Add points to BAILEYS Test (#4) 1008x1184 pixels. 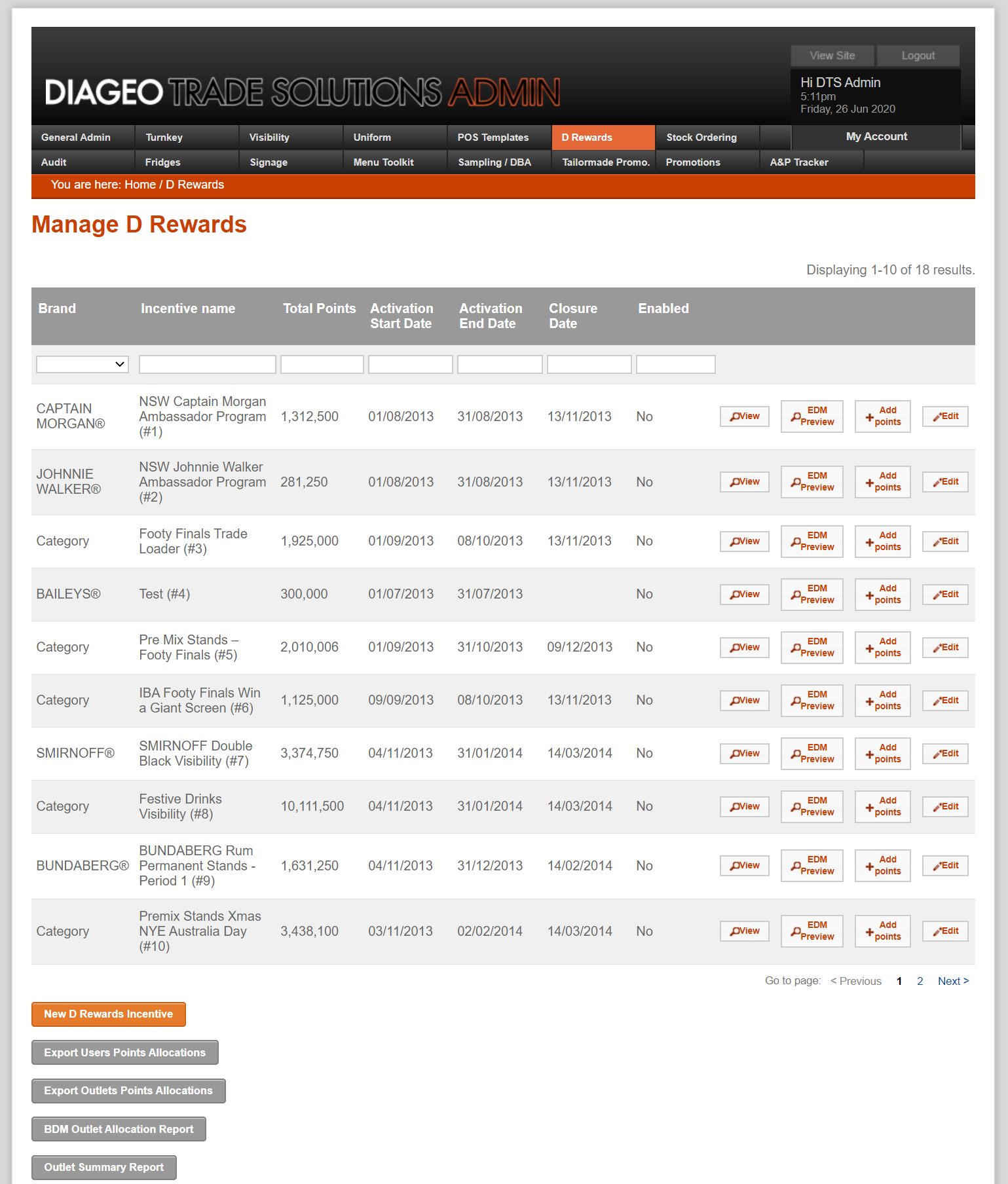[882, 595]
